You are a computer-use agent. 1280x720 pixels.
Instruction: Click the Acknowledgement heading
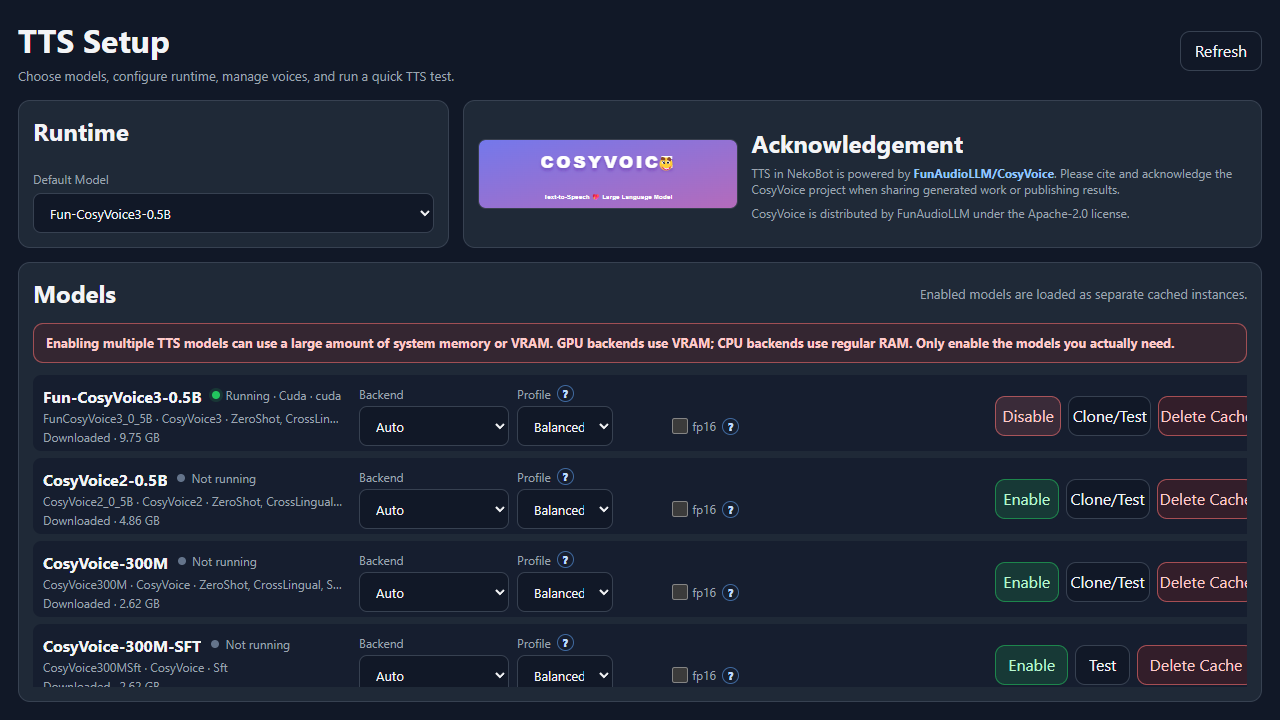pyautogui.click(x=857, y=145)
